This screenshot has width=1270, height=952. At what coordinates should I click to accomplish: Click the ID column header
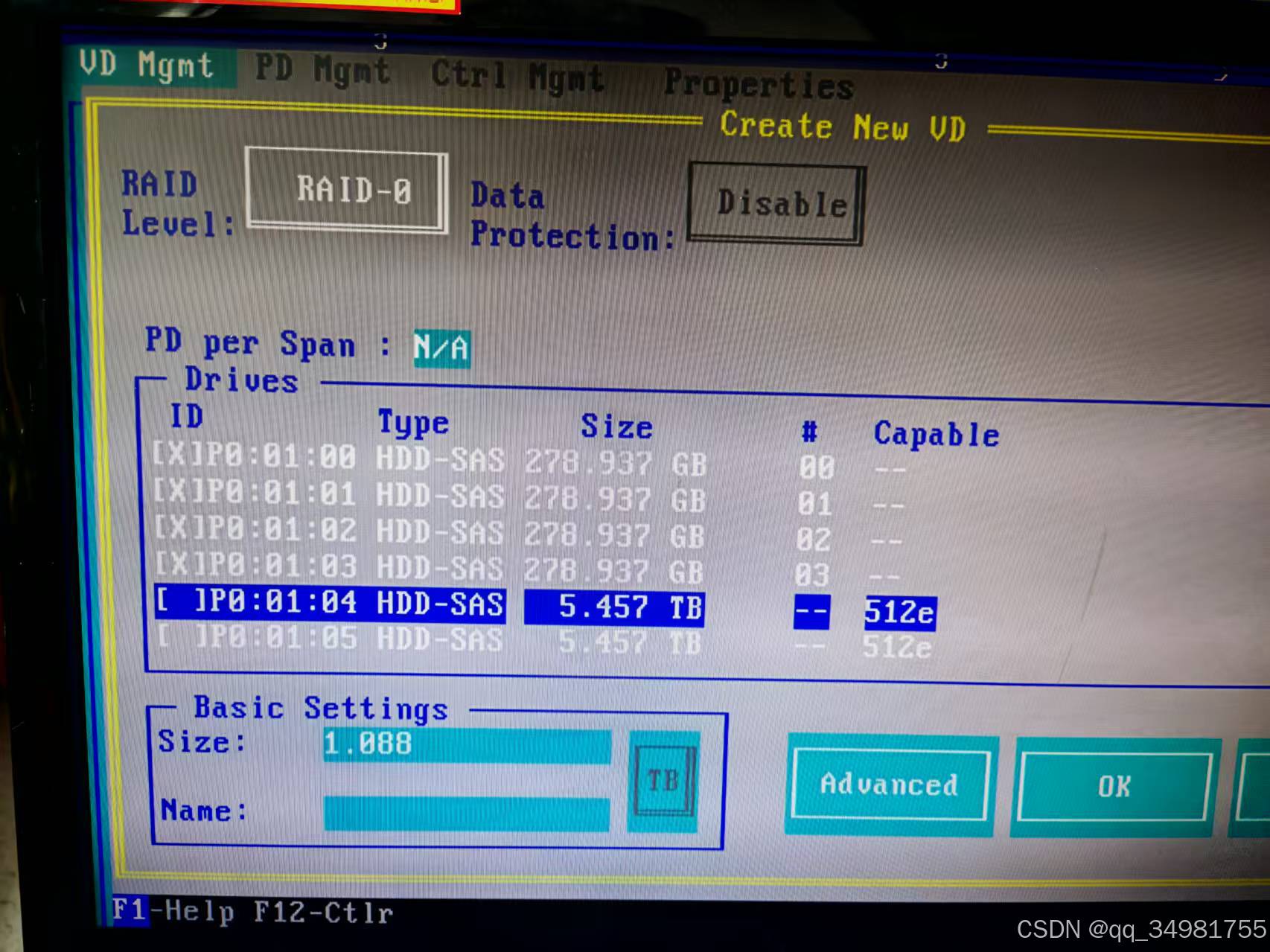[187, 416]
